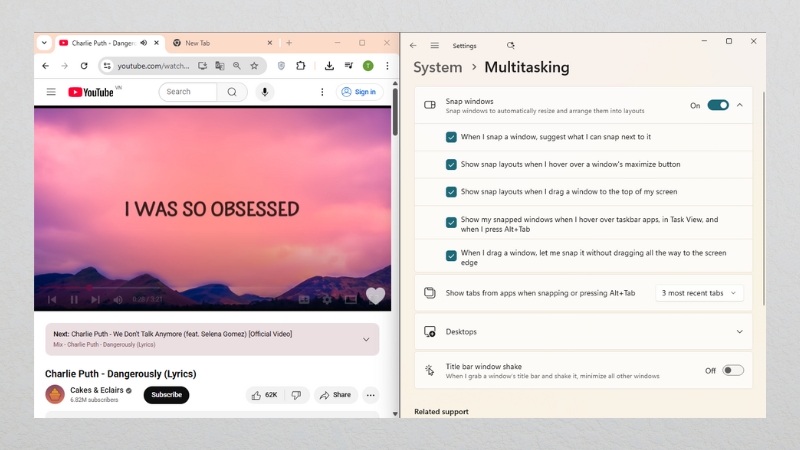Open Cakes & Eclairs channel name

click(97, 390)
